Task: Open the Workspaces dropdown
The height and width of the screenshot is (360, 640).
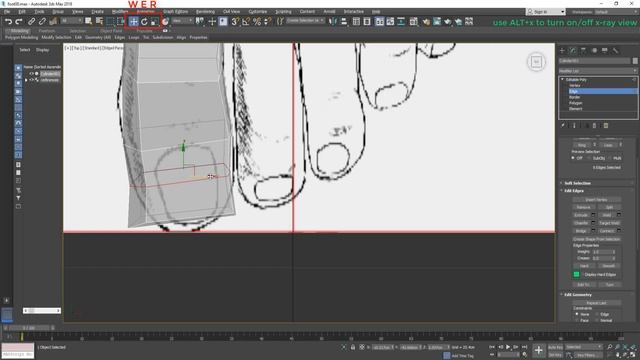Action: click(x=616, y=12)
